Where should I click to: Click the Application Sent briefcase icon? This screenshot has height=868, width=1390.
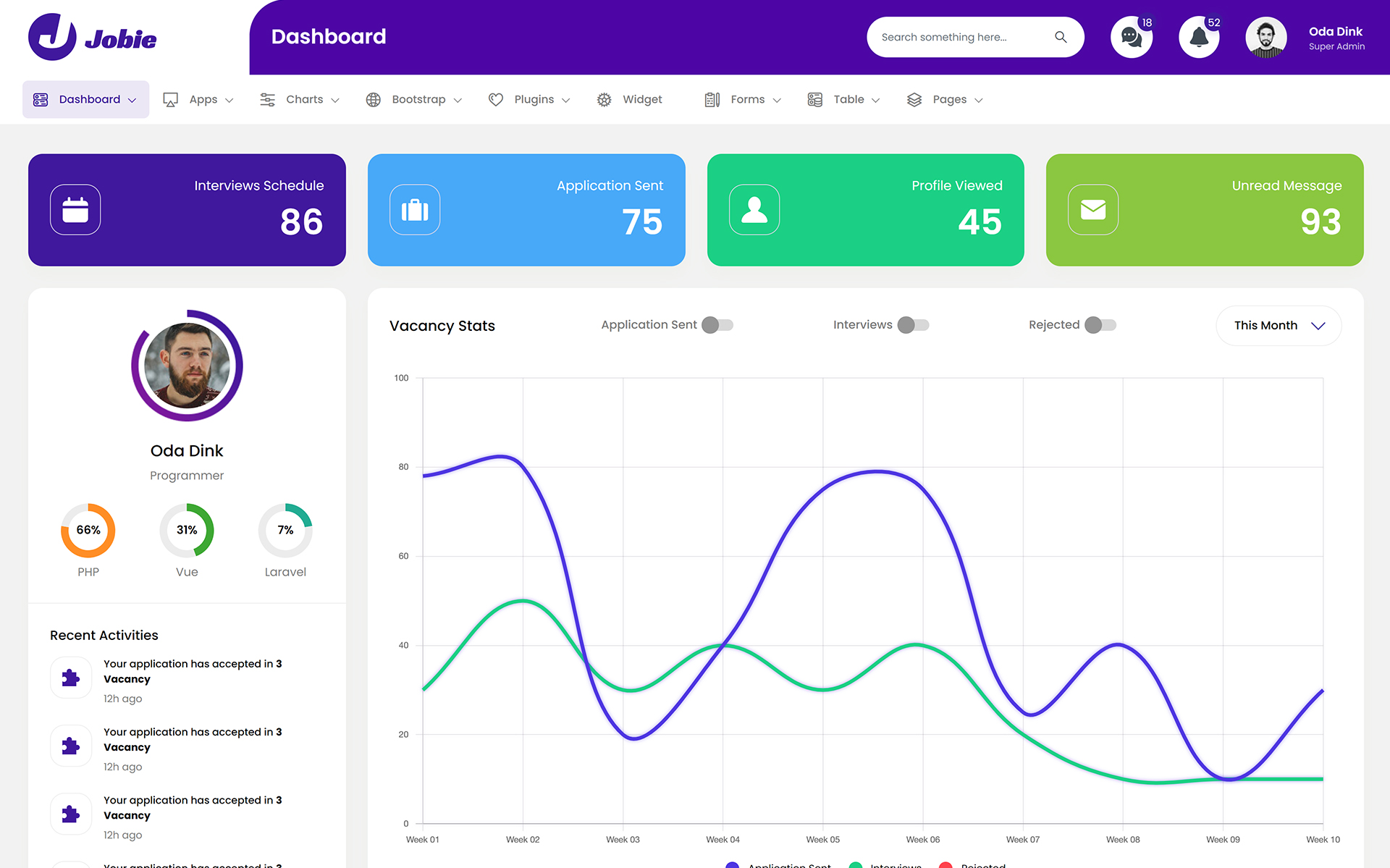tap(415, 210)
